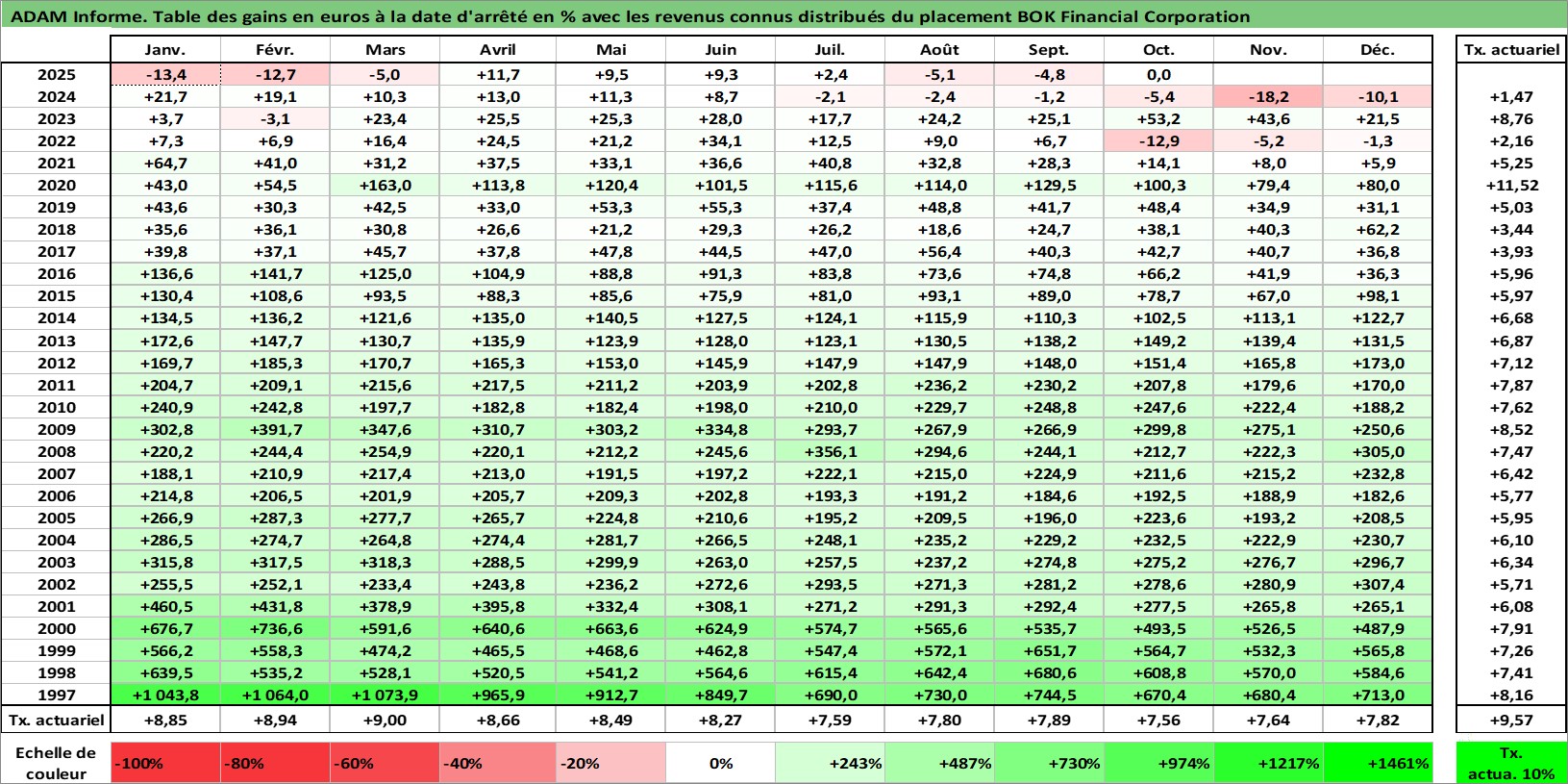Select the +730% color scale swatch
1568x784 pixels.
[x=1049, y=763]
